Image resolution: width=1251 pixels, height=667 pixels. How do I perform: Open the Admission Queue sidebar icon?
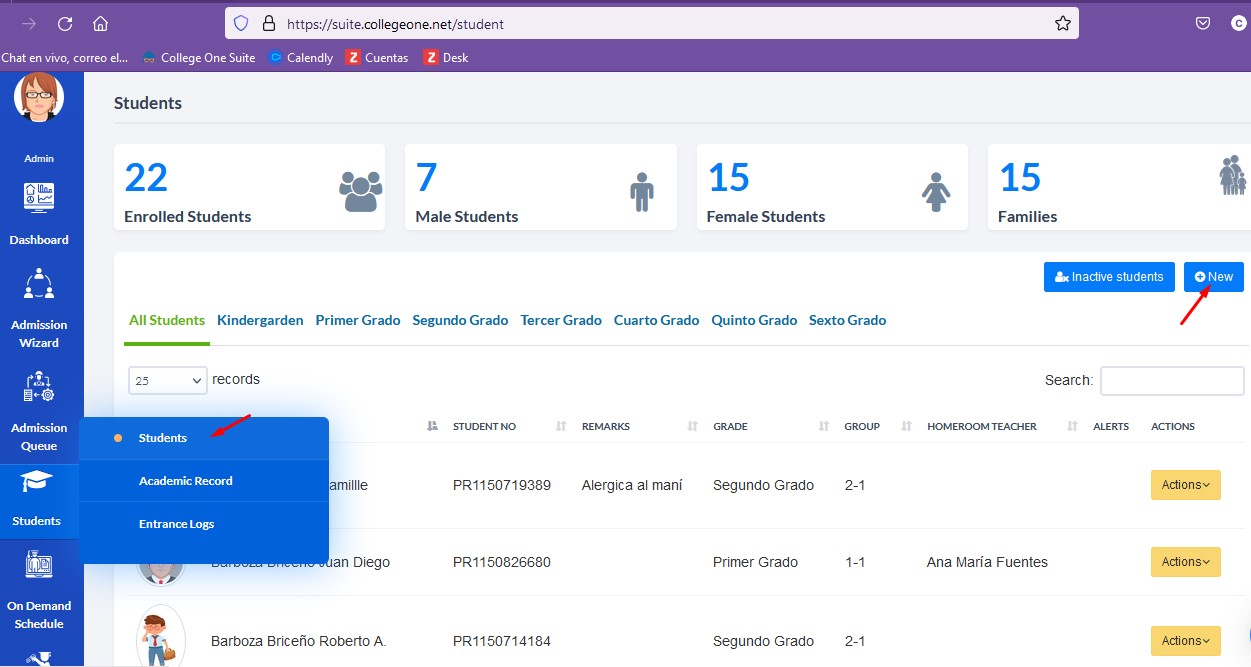point(39,387)
